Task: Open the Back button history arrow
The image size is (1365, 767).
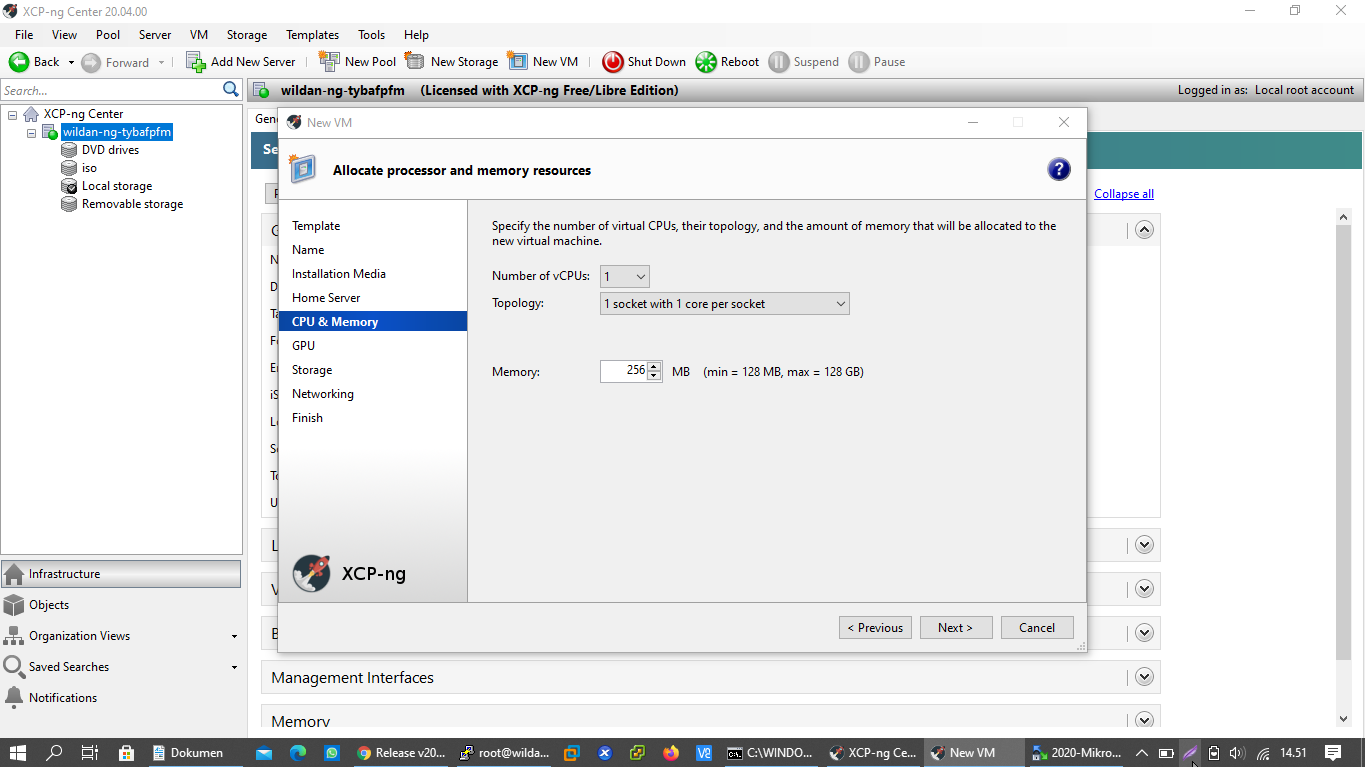Action: pos(71,62)
